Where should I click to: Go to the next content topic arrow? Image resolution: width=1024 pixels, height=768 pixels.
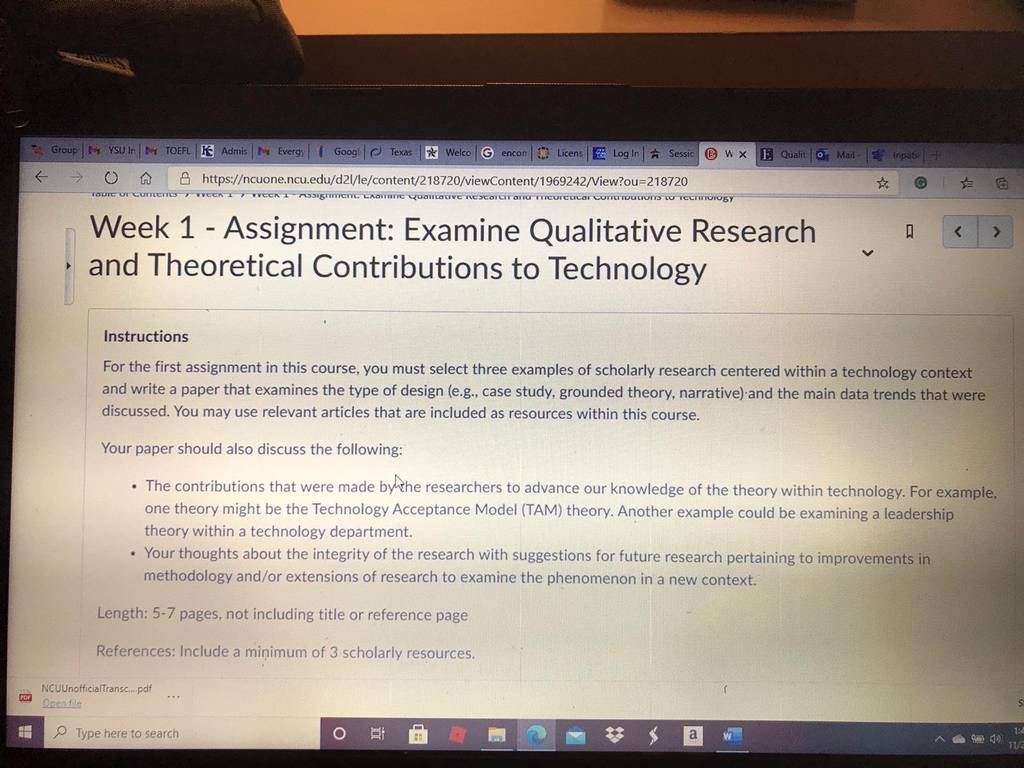(996, 232)
